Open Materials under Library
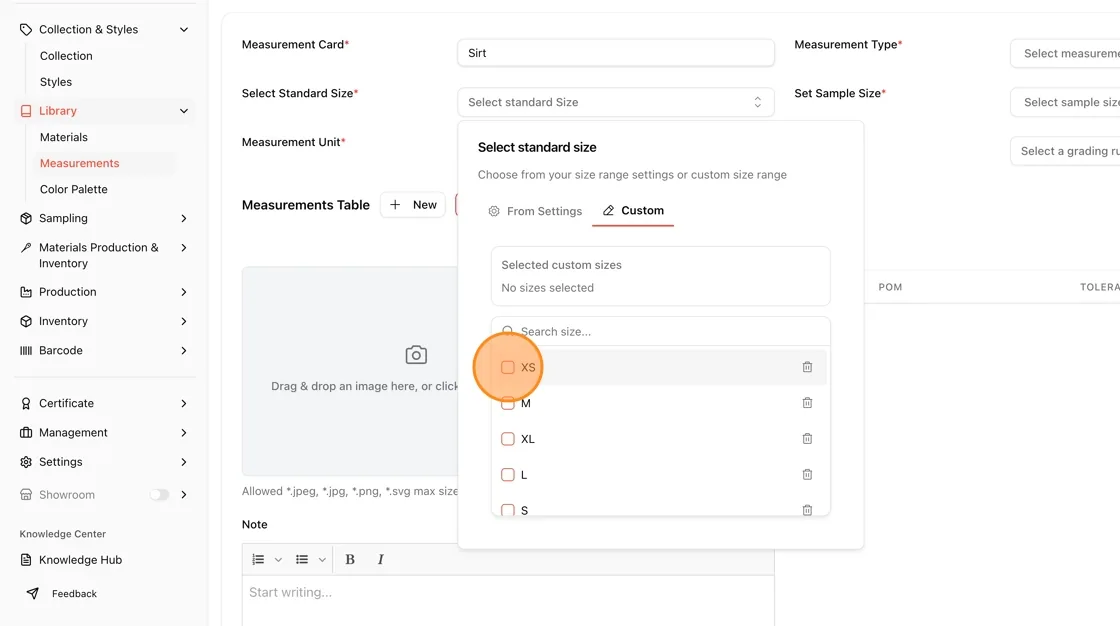 (x=64, y=137)
